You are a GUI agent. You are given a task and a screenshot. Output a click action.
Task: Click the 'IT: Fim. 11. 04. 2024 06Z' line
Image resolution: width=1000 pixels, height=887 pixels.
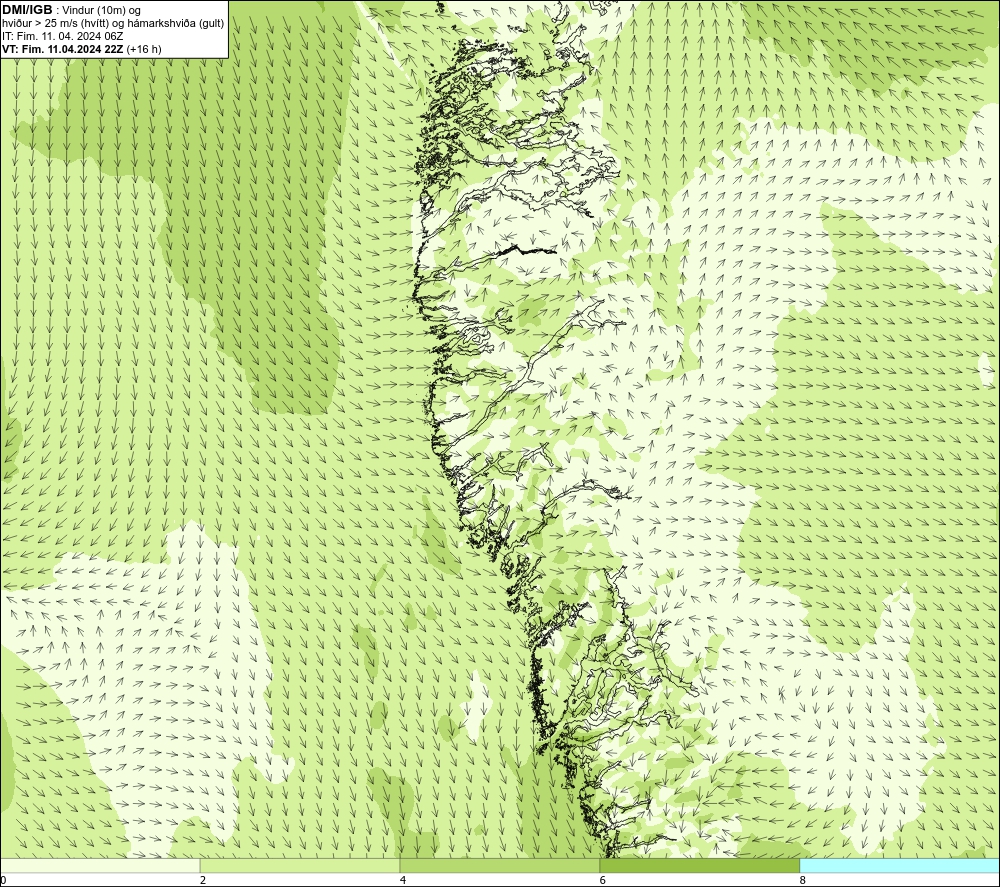(62, 36)
